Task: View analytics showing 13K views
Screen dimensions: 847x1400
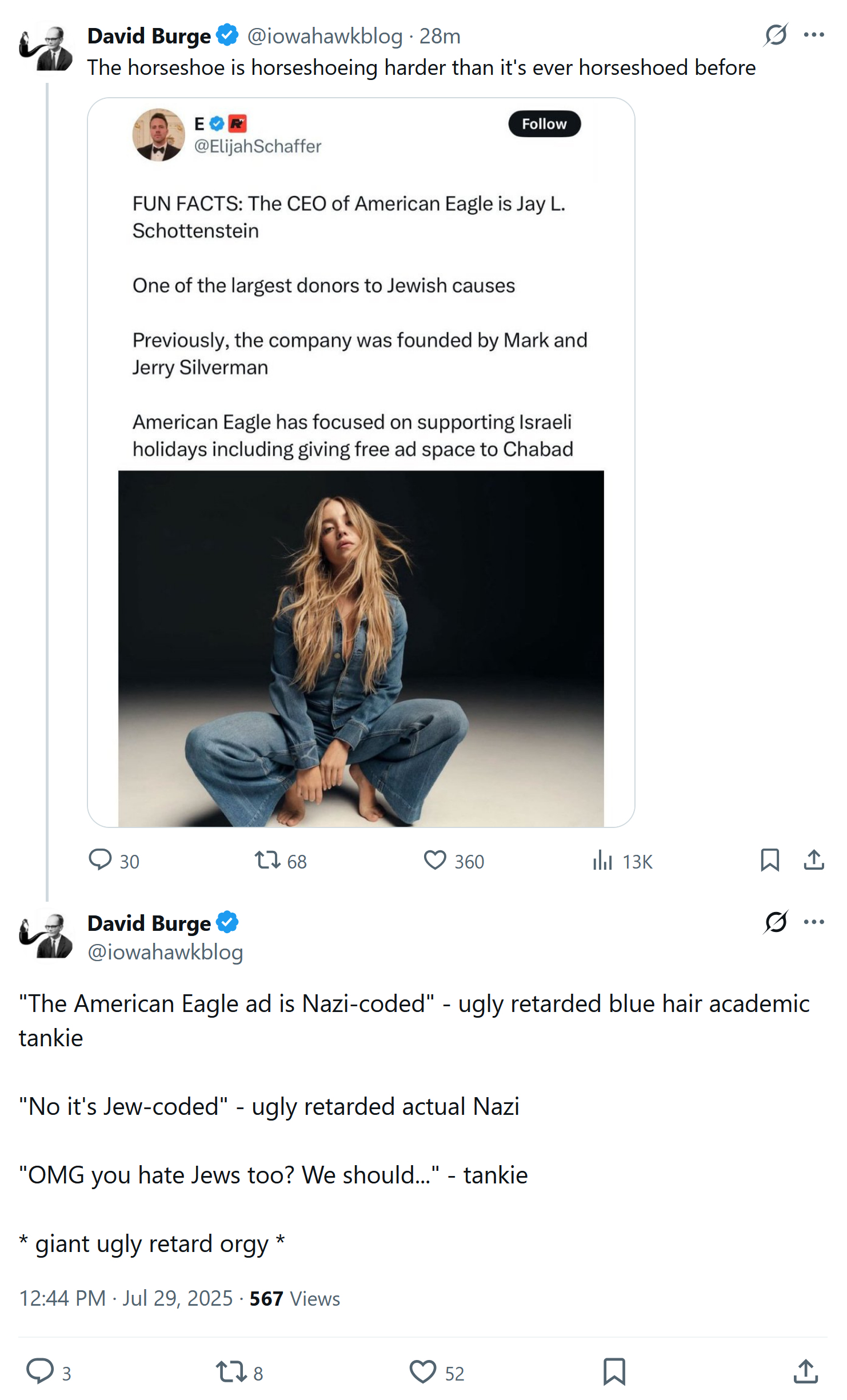Action: point(602,860)
